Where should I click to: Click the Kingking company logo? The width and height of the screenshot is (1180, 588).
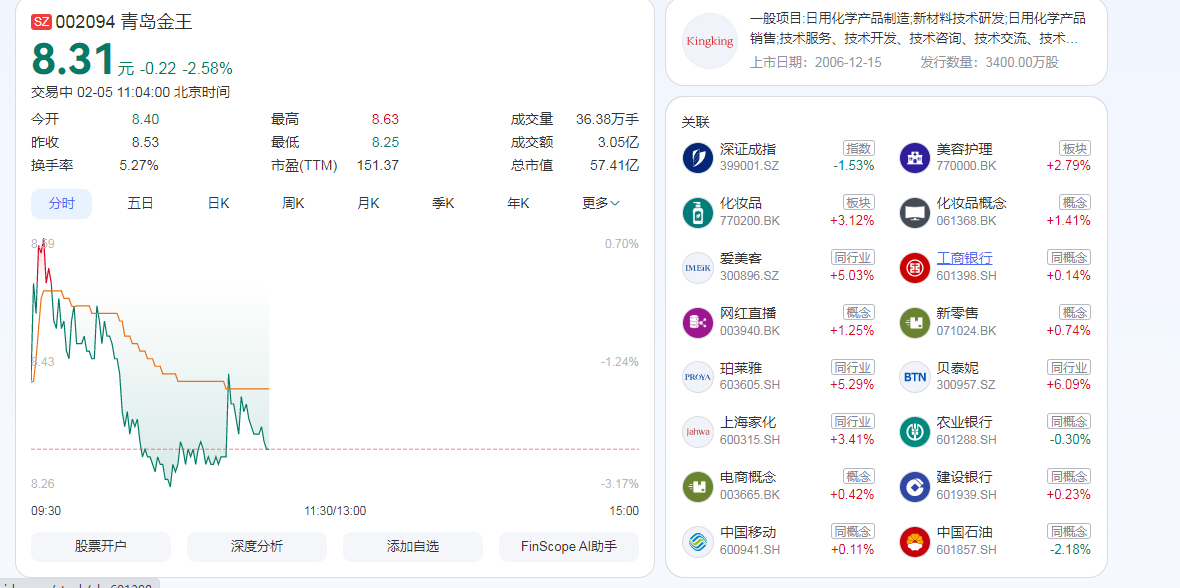coord(710,41)
